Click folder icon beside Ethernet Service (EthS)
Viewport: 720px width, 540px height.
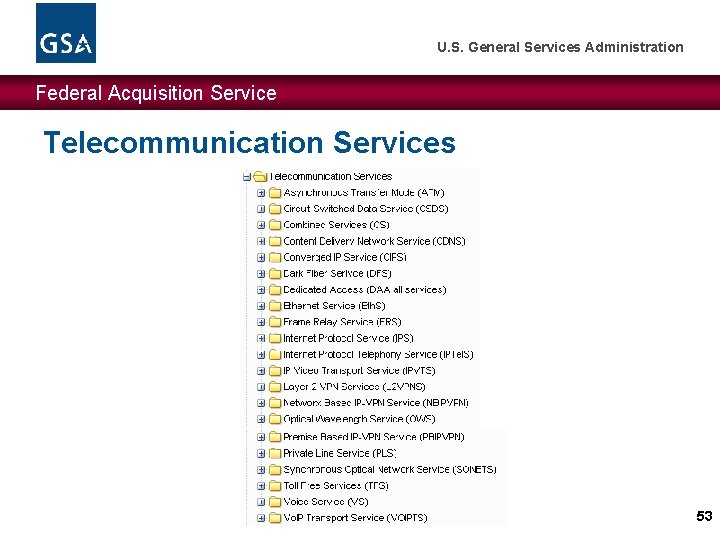(274, 306)
